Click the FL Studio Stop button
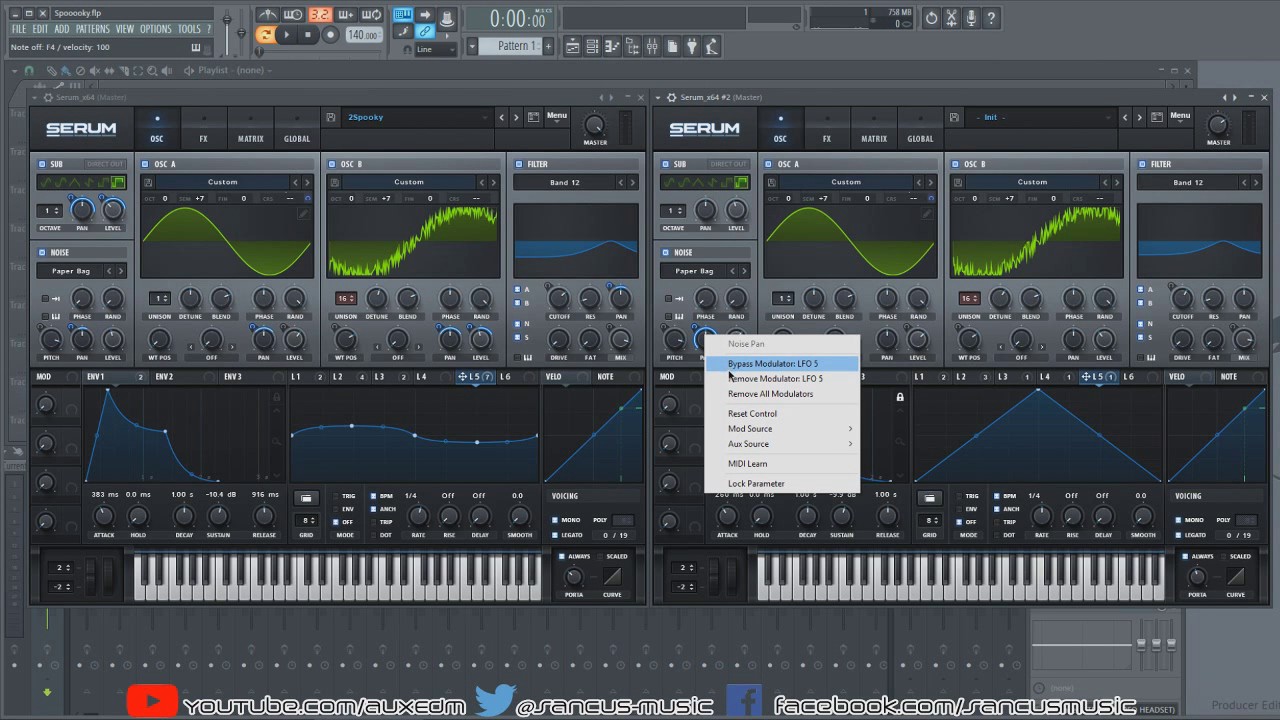This screenshot has width=1280, height=720. pyautogui.click(x=308, y=35)
